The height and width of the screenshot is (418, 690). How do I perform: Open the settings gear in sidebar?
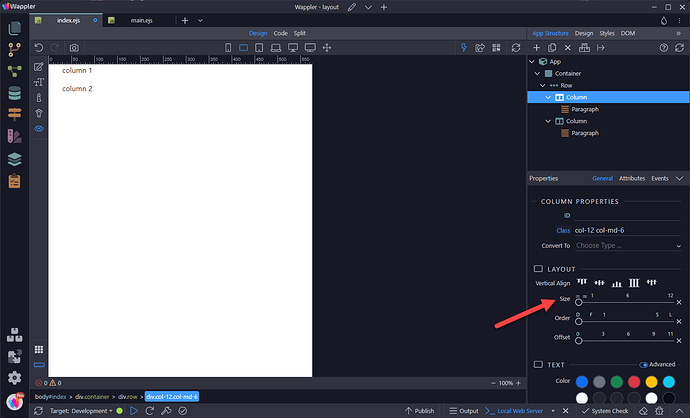(x=15, y=378)
